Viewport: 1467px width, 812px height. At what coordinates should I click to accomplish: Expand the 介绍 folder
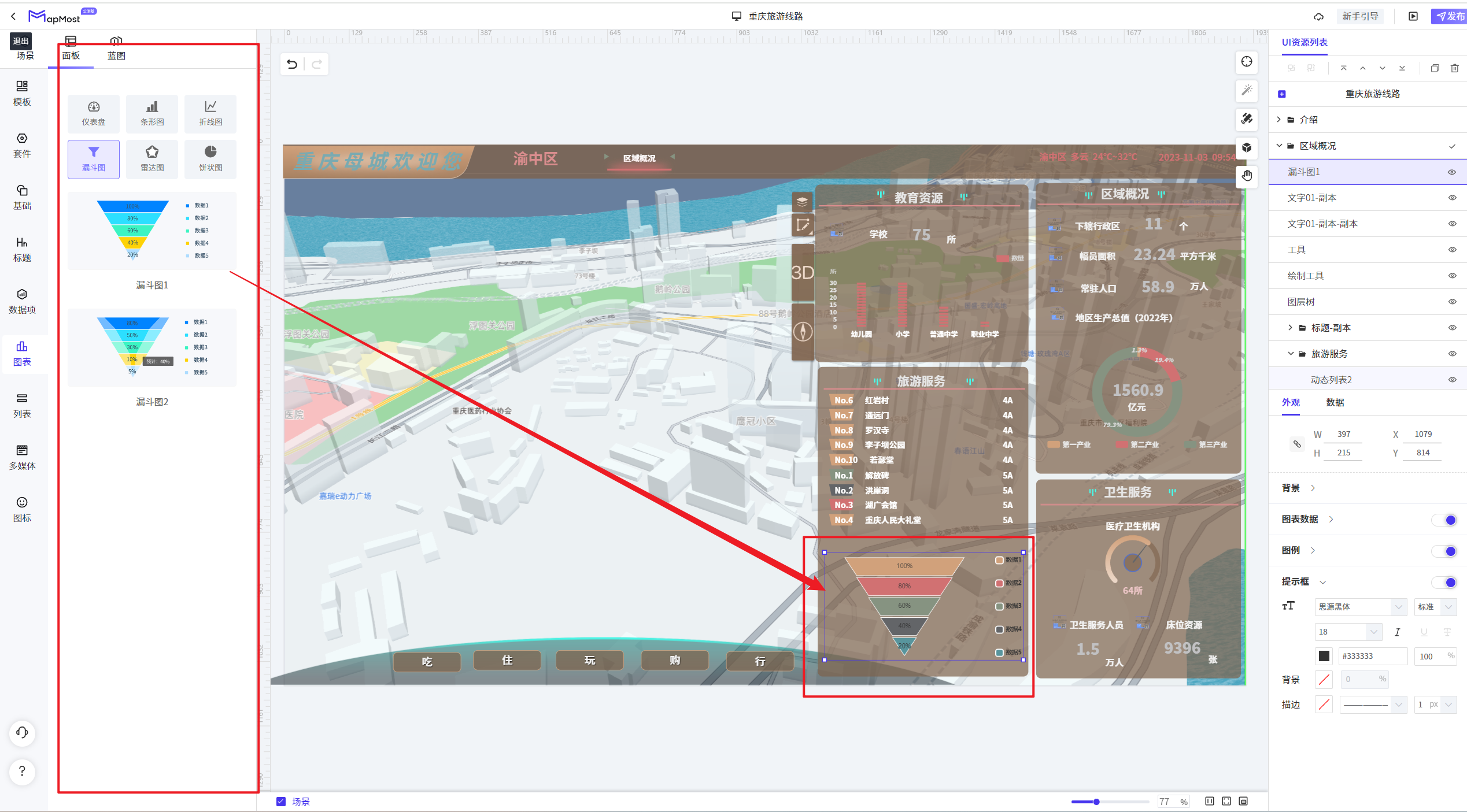(x=1279, y=120)
